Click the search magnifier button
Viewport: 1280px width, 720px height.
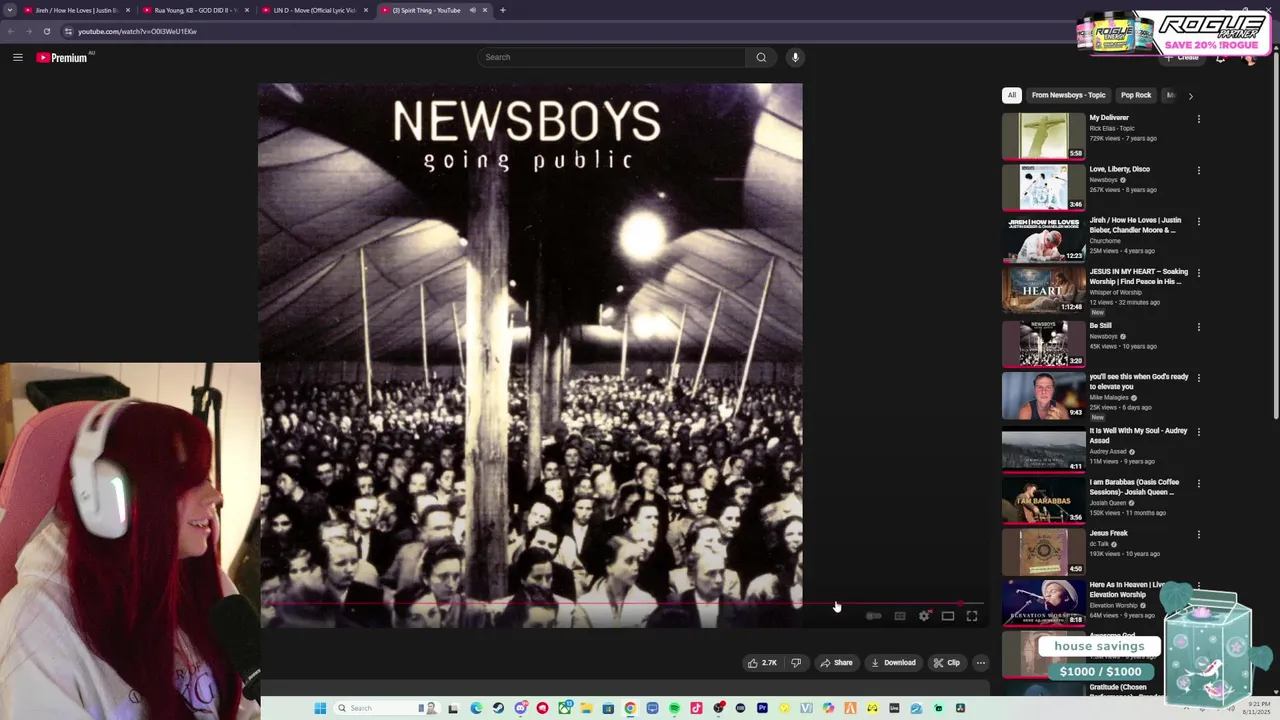[x=761, y=57]
